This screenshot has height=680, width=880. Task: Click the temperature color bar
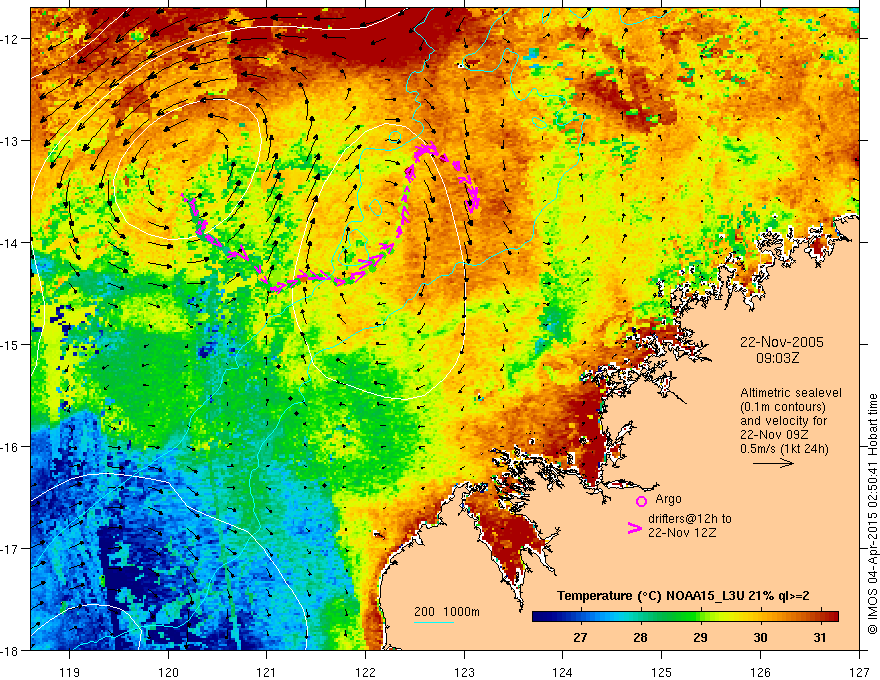pyautogui.click(x=685, y=617)
